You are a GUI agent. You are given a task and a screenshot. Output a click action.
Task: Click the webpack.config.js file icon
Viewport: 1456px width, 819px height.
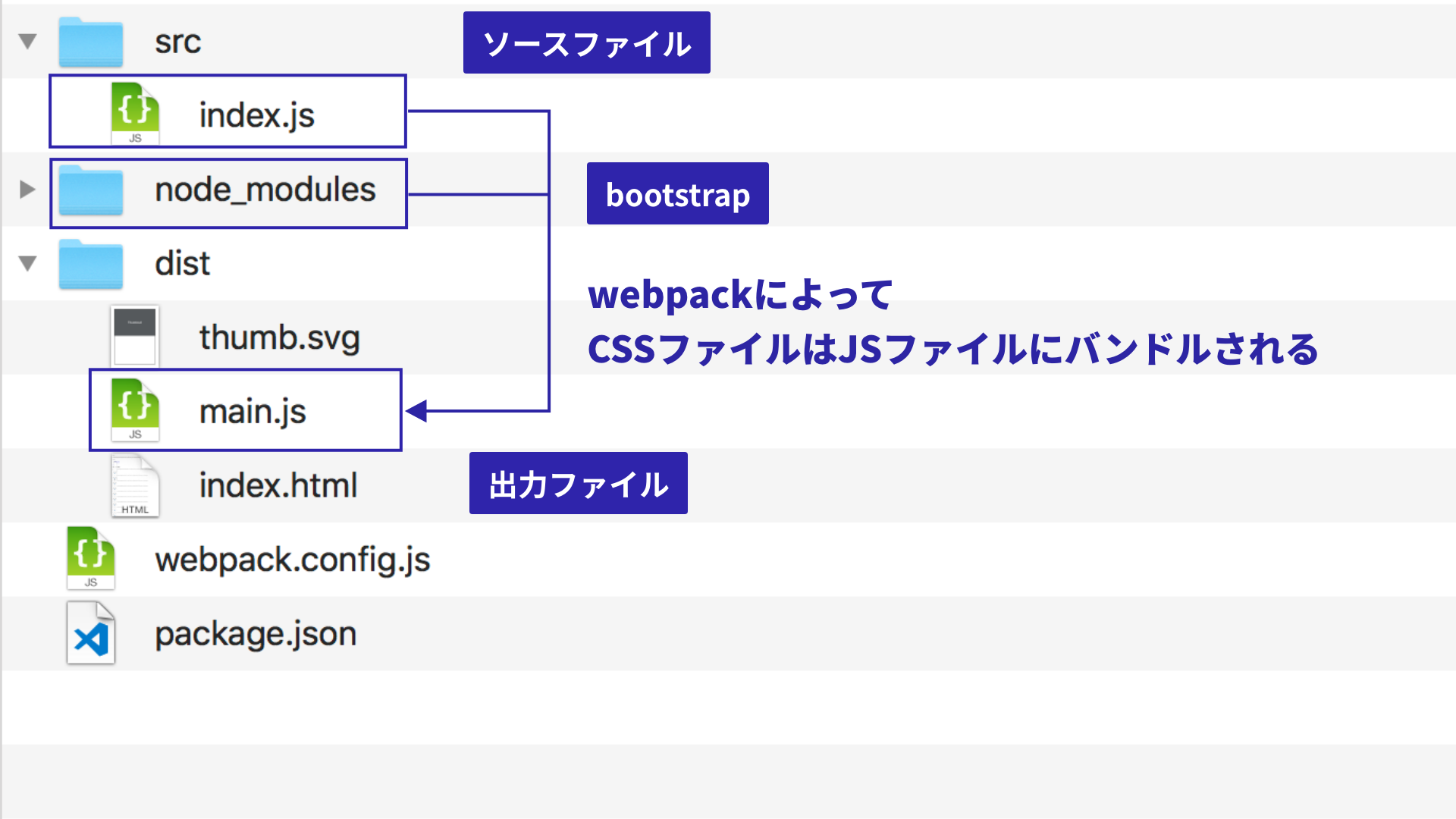click(91, 558)
